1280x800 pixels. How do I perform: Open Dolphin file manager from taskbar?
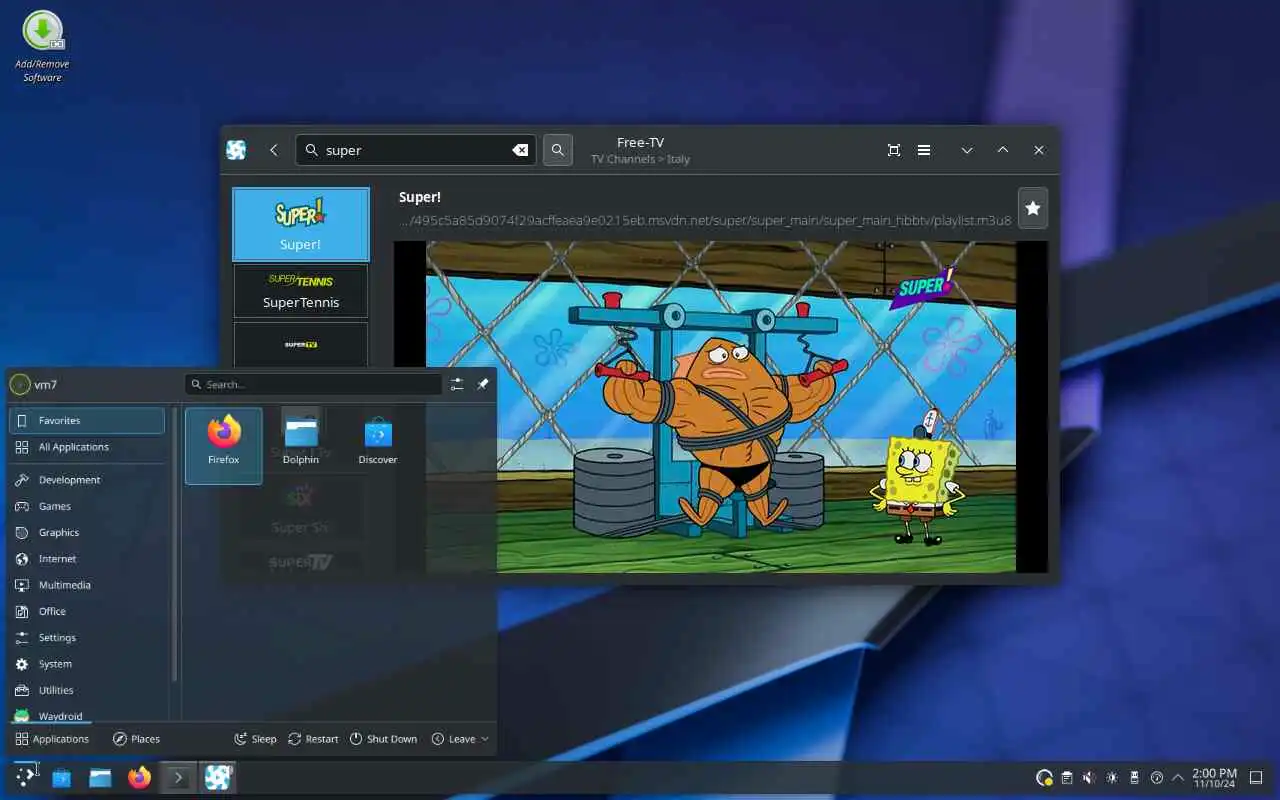click(x=100, y=777)
